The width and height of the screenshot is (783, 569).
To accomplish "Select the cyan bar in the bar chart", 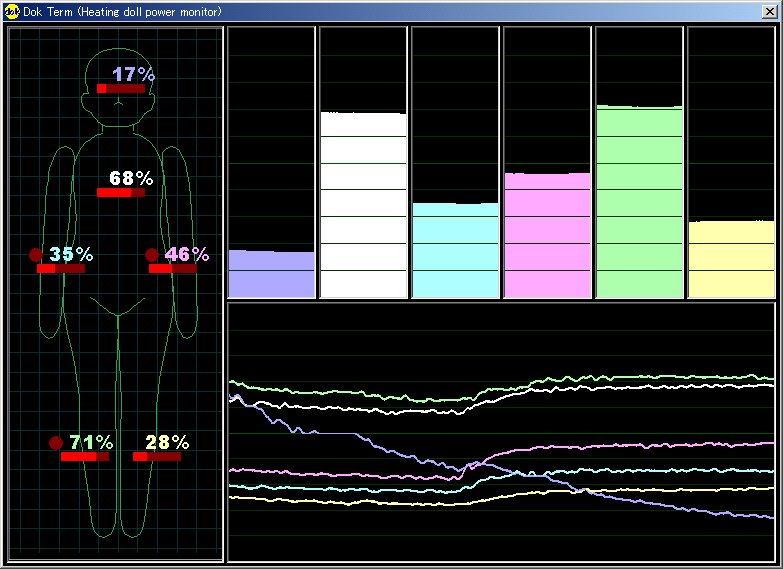I will [x=455, y=250].
